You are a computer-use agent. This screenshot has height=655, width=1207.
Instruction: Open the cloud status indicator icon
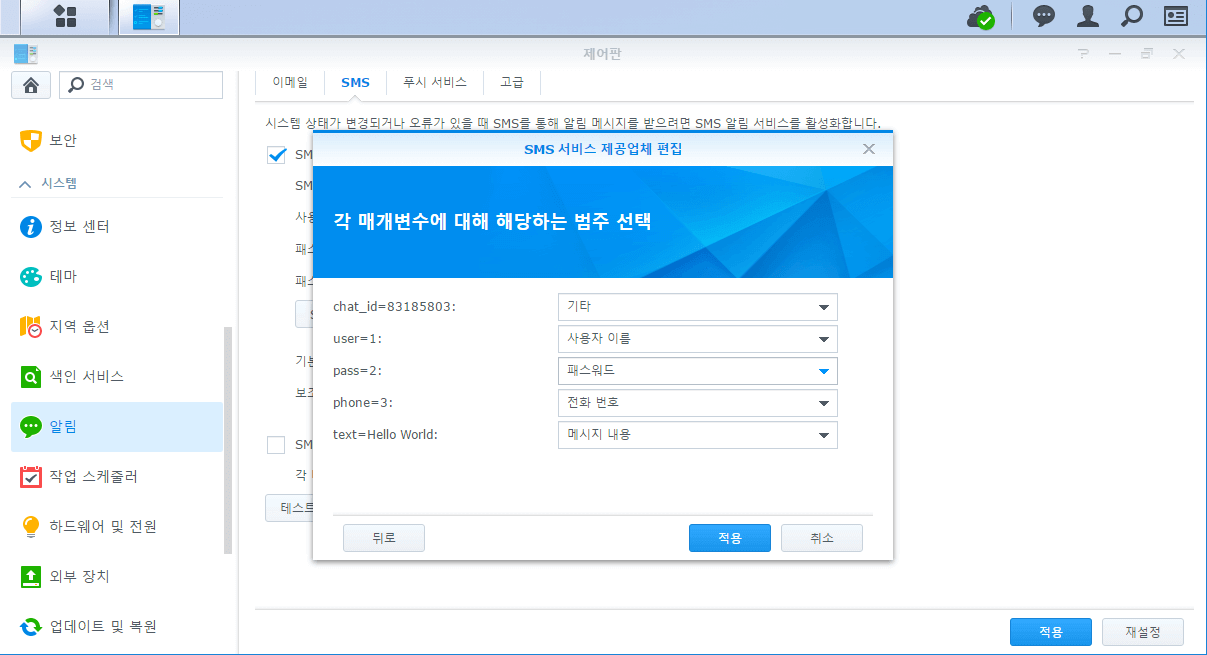(979, 17)
